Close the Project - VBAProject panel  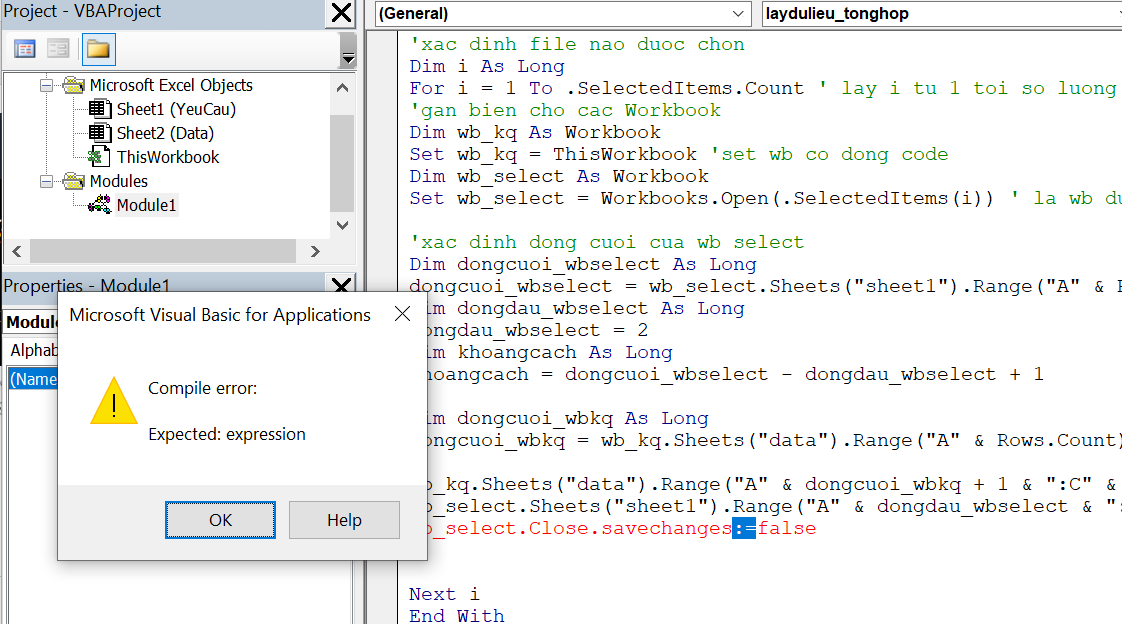click(341, 13)
